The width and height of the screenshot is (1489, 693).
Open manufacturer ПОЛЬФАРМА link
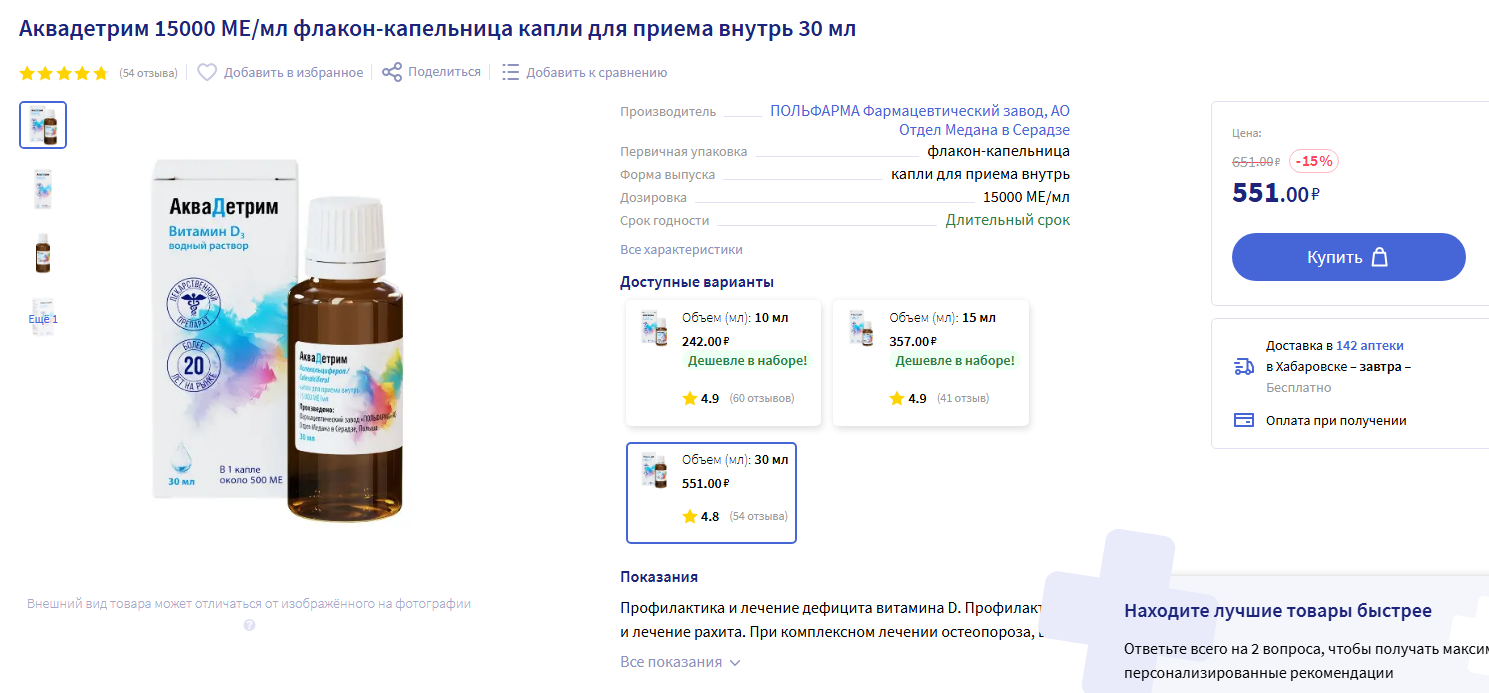coord(920,121)
